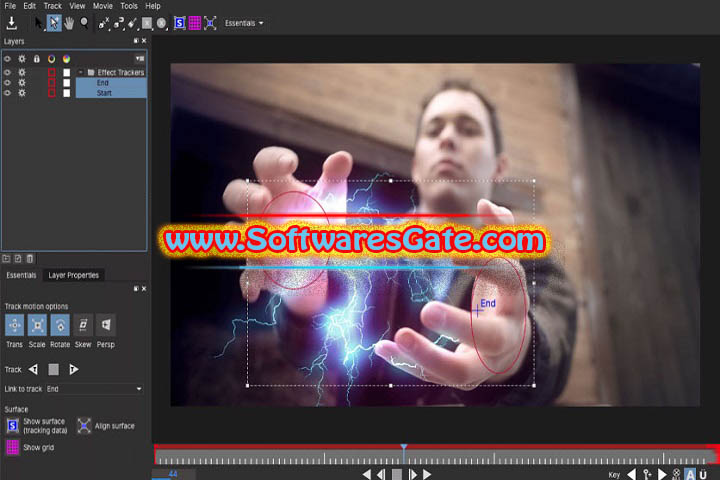The height and width of the screenshot is (480, 720).
Task: Click the gear column header in Layers
Action: tap(22, 59)
